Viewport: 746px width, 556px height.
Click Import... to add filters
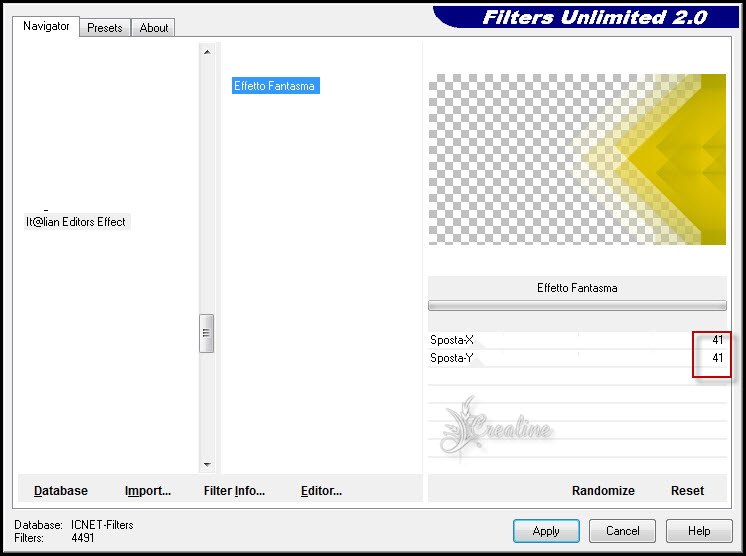(148, 491)
